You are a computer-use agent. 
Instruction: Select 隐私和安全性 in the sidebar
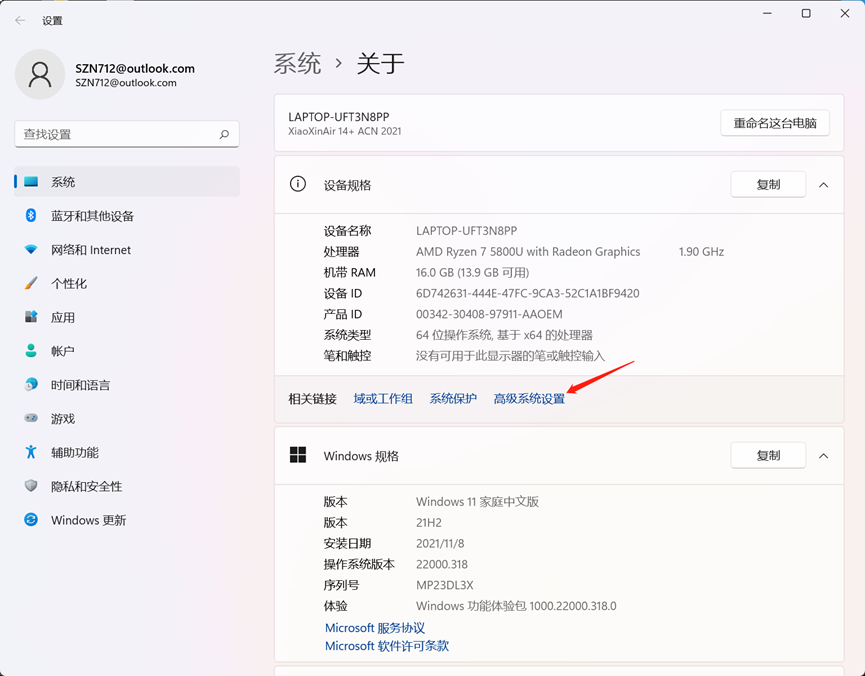(127, 486)
